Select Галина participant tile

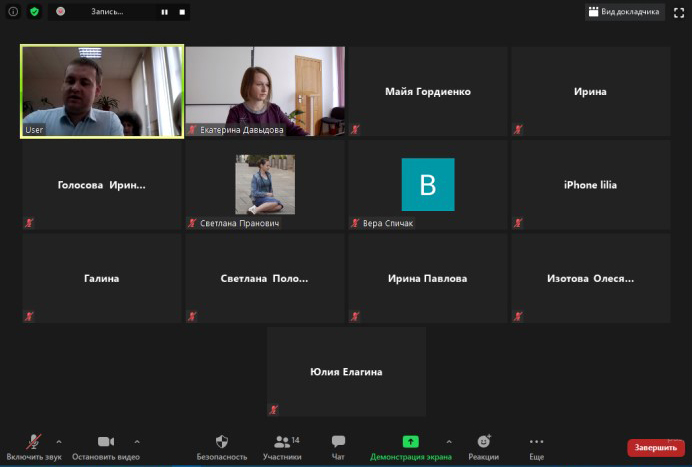pyautogui.click(x=102, y=278)
